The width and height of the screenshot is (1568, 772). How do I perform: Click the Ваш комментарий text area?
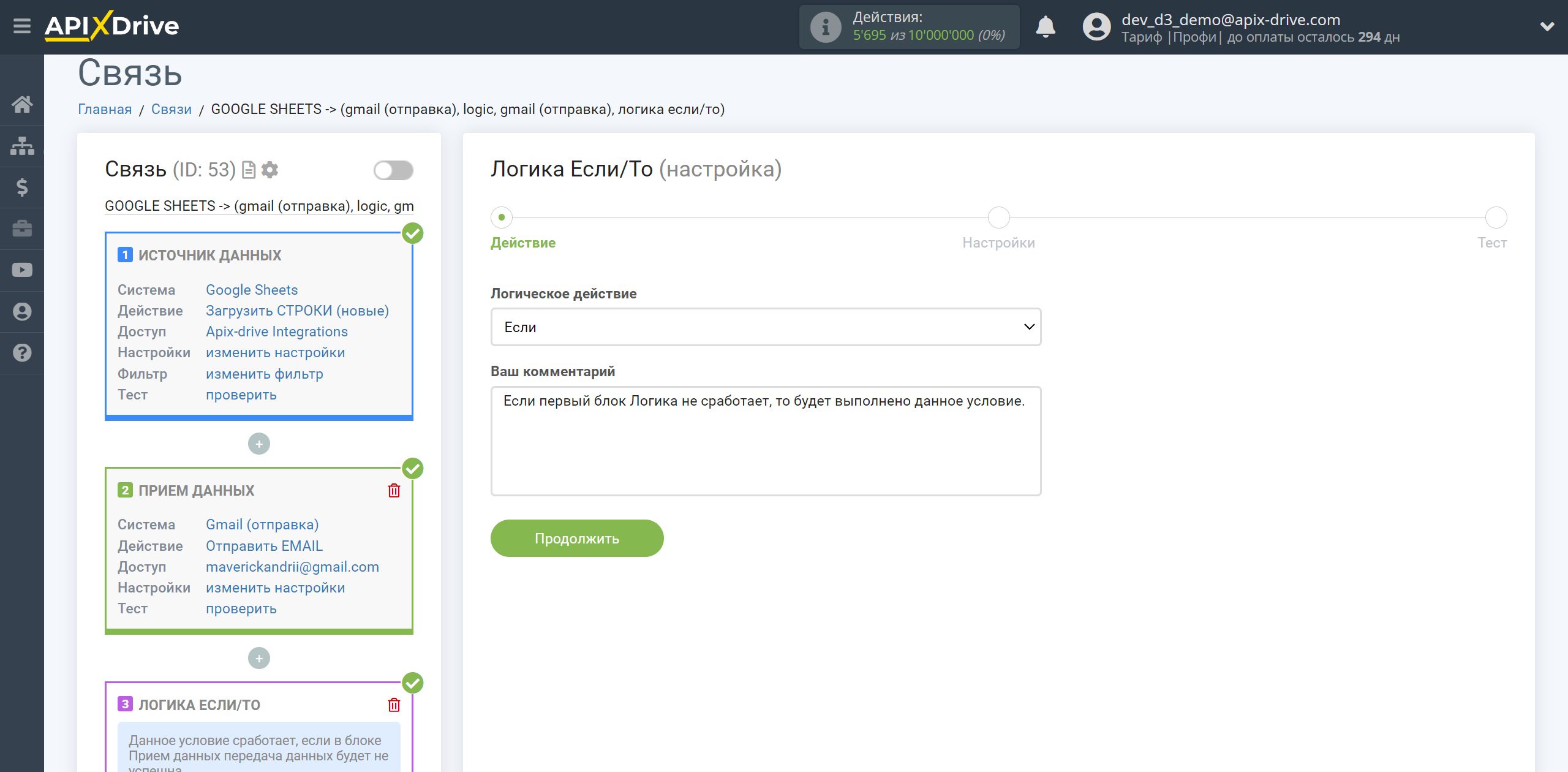click(766, 441)
